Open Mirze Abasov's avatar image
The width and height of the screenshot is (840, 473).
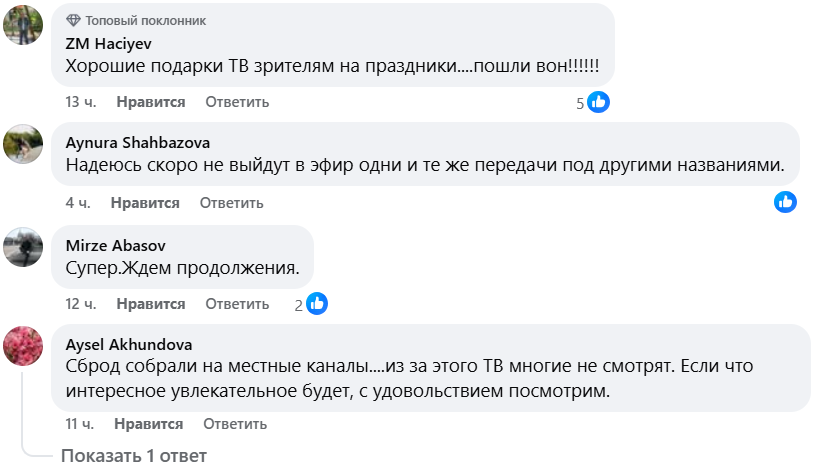click(24, 246)
